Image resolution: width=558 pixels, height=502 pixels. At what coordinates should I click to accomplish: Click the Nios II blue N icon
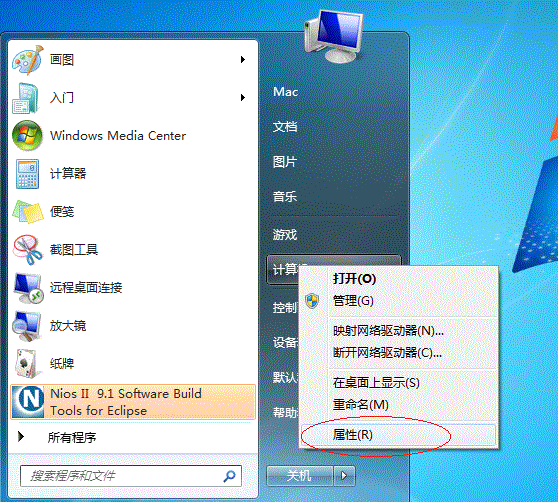coord(28,402)
